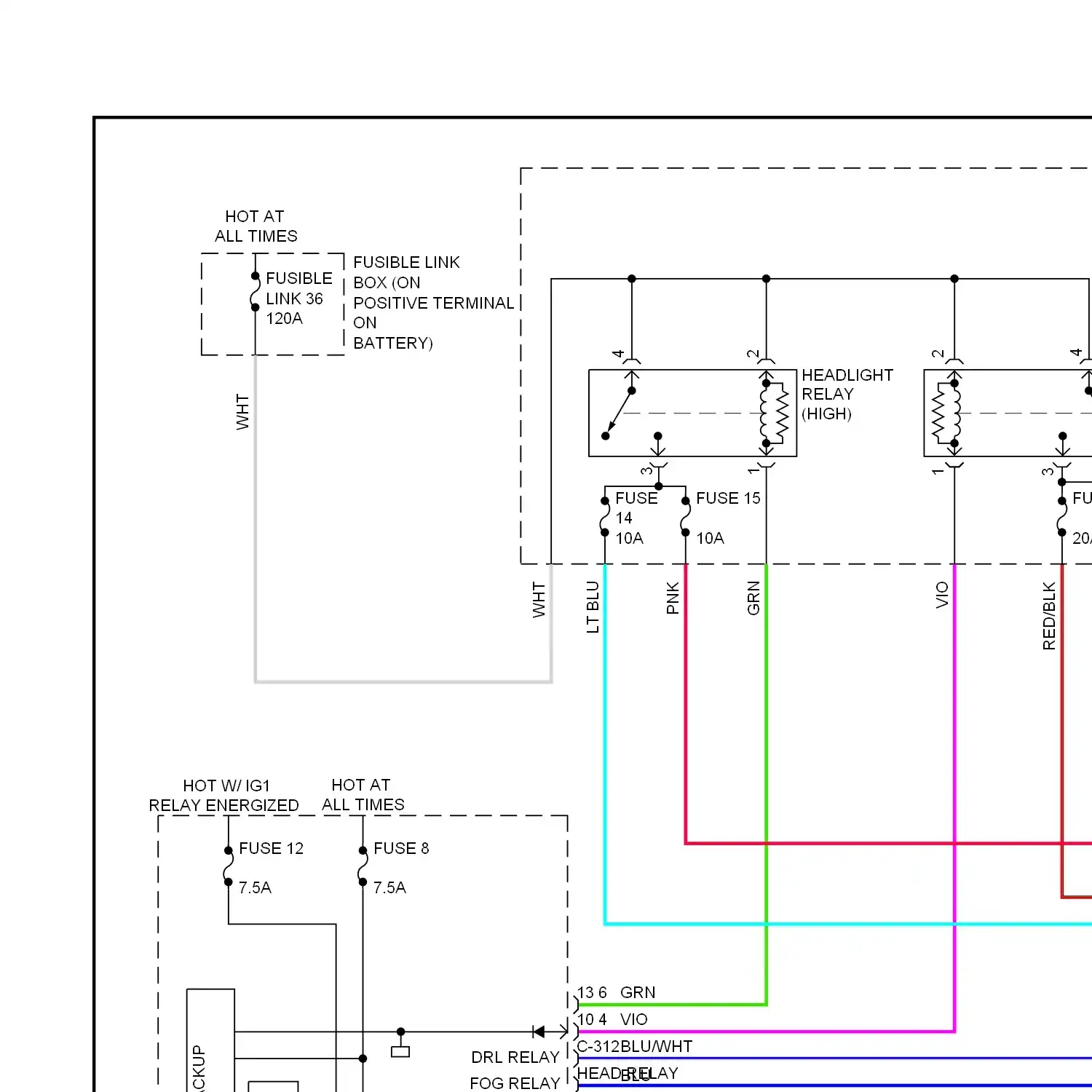Select the 'FUSIBLE LINK 36 120A' label
Image resolution: width=1092 pixels, height=1092 pixels.
(x=298, y=298)
